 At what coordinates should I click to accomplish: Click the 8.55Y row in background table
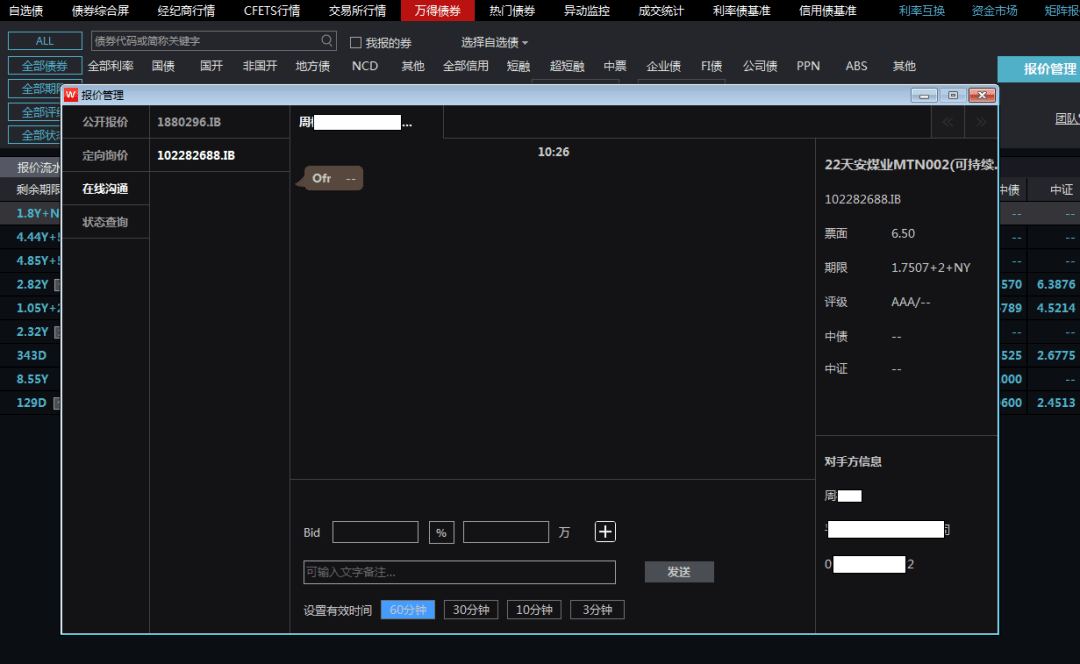pyautogui.click(x=31, y=379)
